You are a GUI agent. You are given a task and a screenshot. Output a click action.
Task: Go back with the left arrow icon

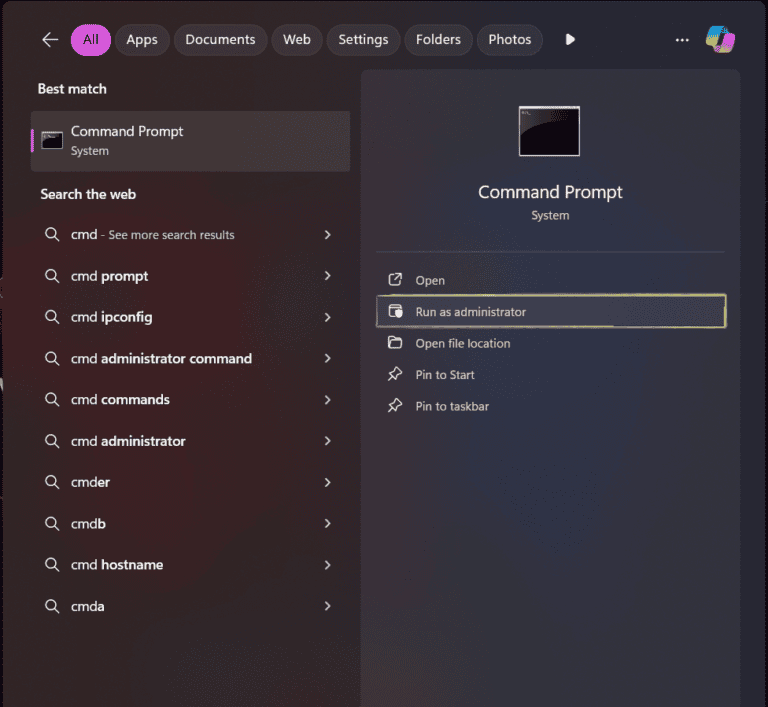coord(50,40)
